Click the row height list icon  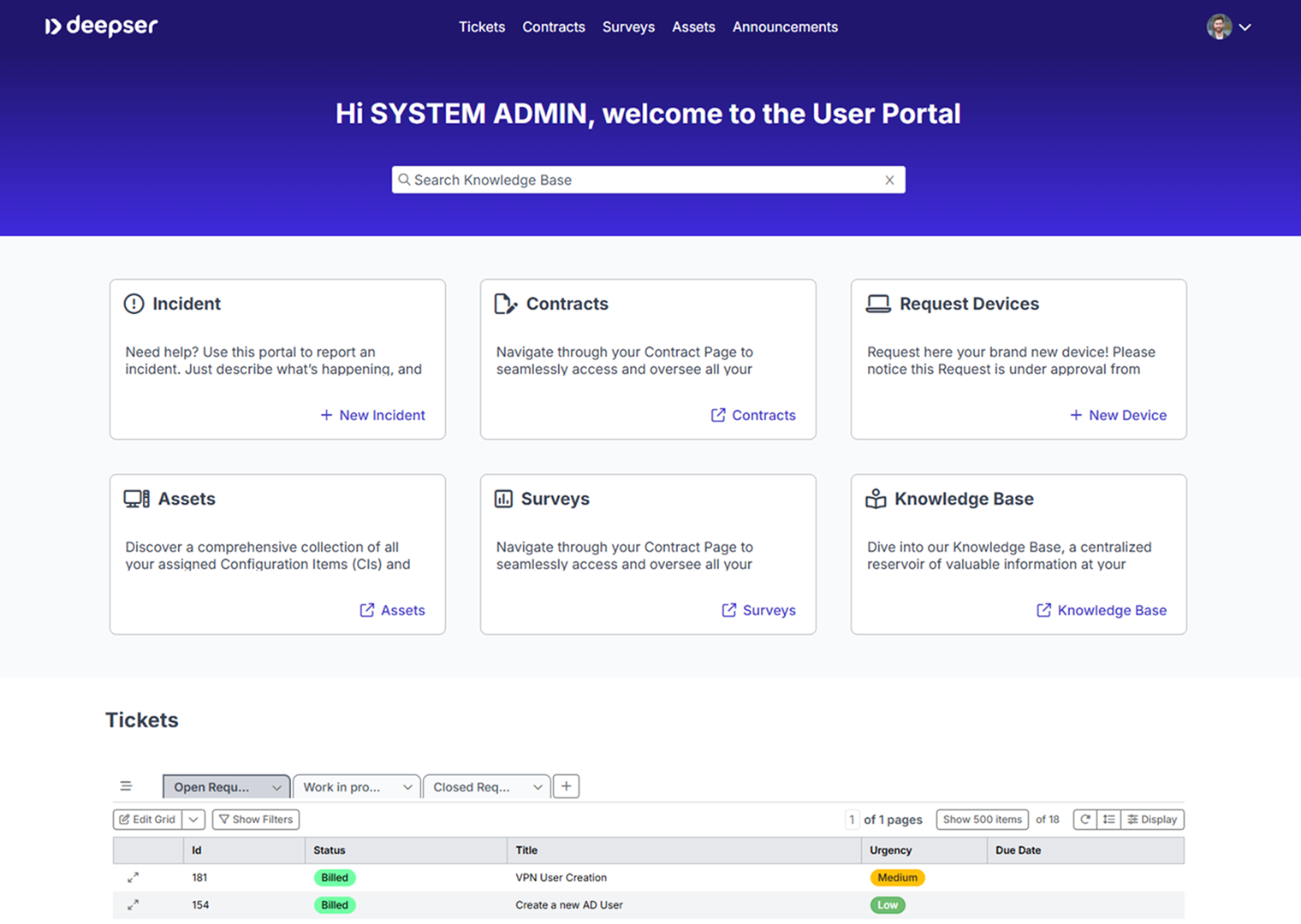point(1108,820)
